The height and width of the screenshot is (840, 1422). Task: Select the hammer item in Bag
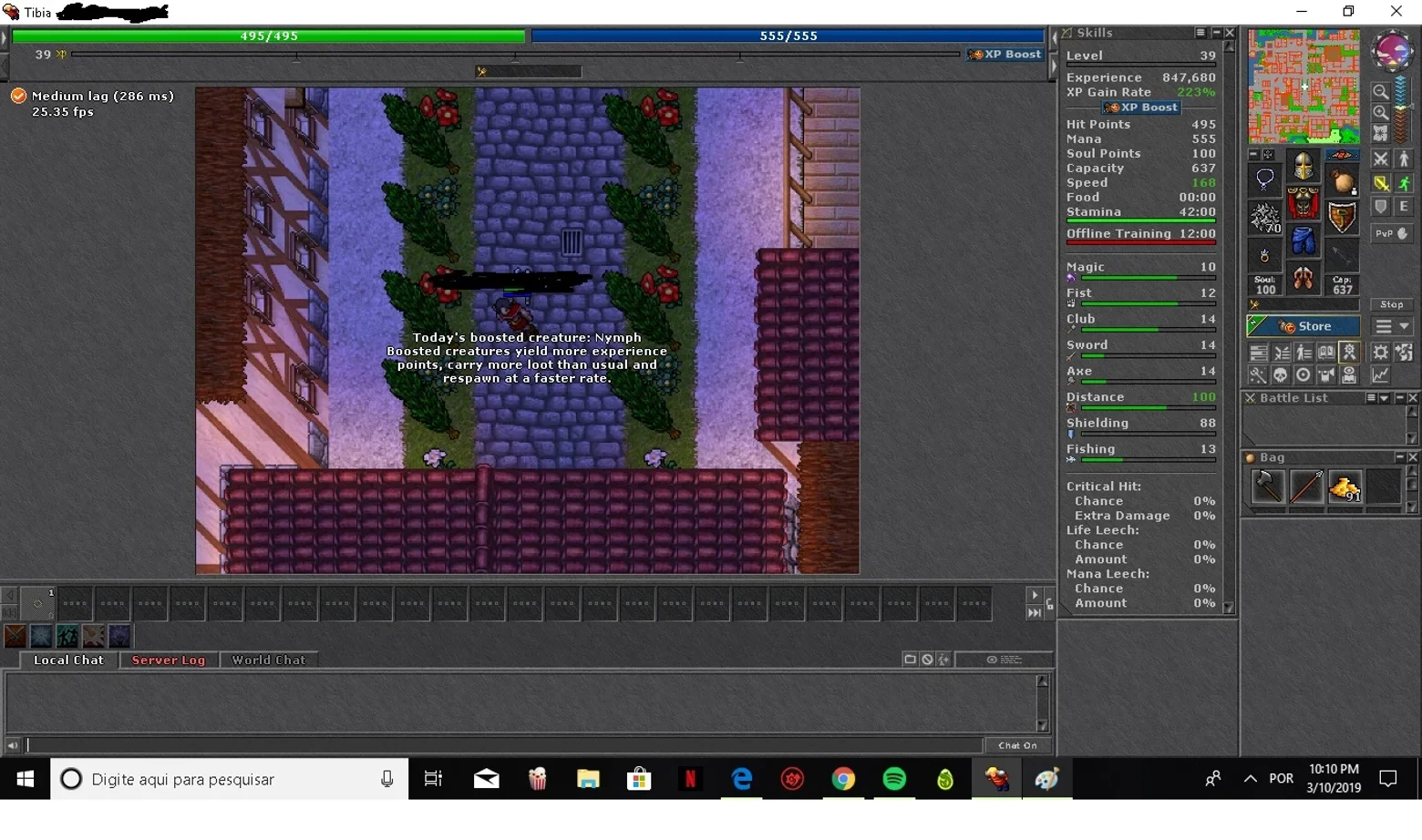[1267, 487]
